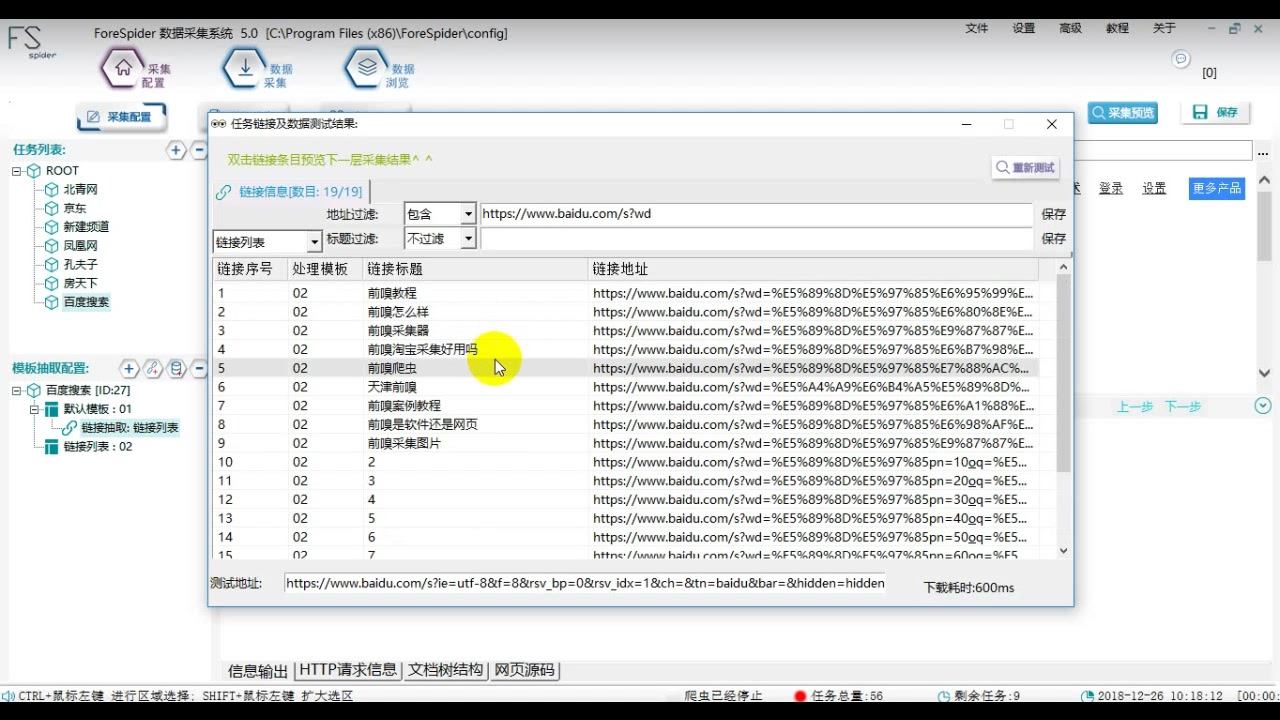Sort by the 处理模板 column header
This screenshot has height=720, width=1280.
coord(324,269)
